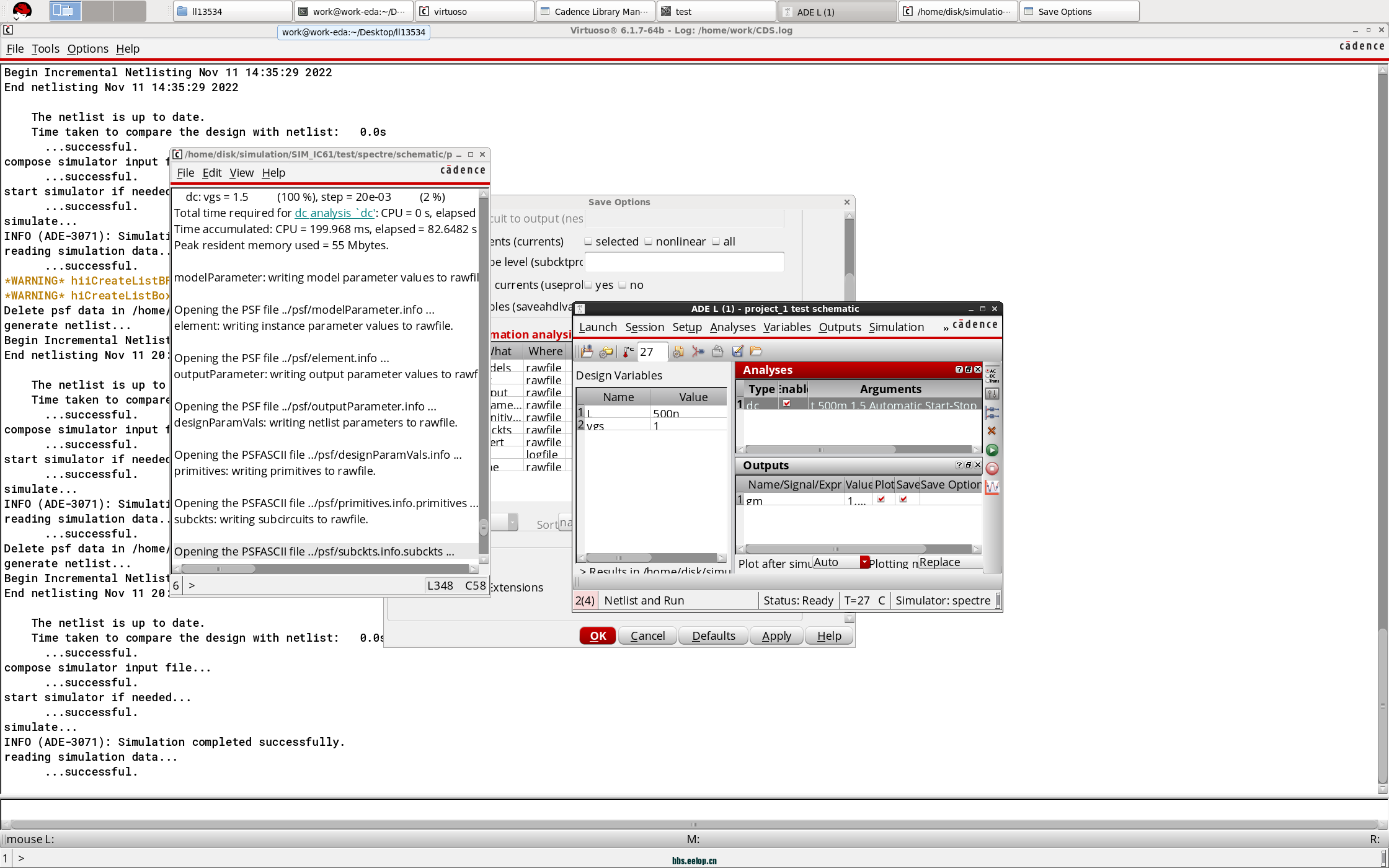Click the gear-document environment options icon
1389x868 pixels.
click(678, 352)
